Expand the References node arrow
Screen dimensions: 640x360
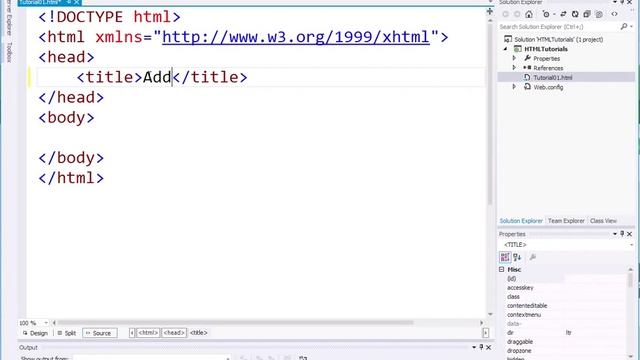tap(514, 68)
